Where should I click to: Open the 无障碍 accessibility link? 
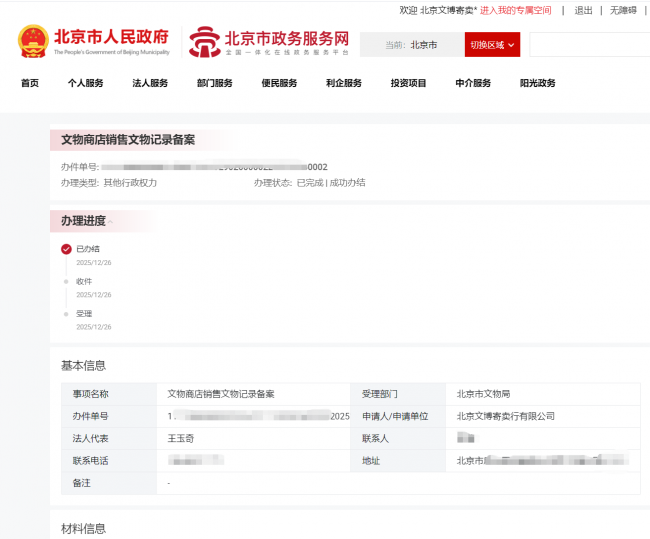pos(623,10)
